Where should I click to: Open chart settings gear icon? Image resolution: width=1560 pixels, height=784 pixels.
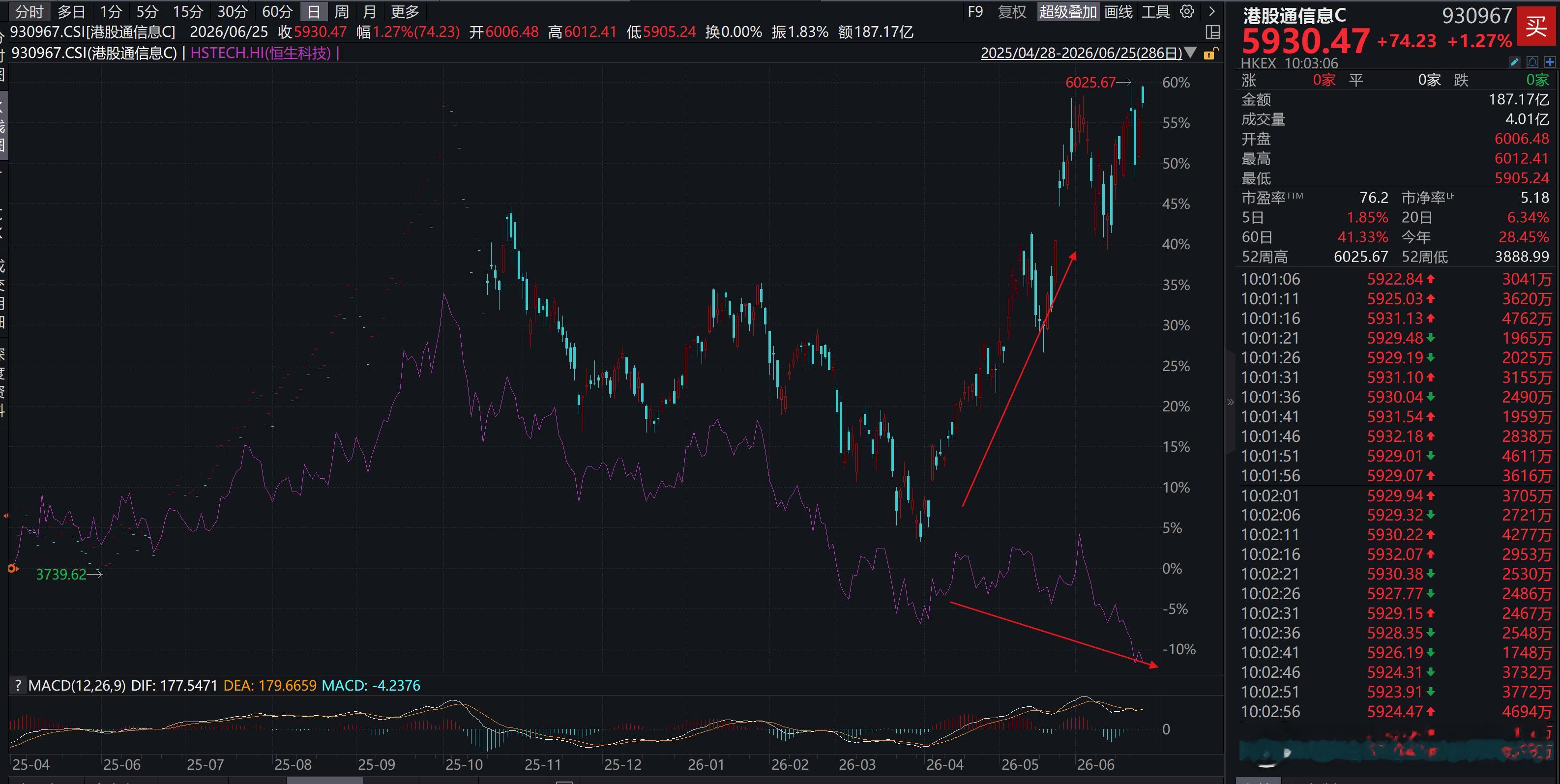click(x=1187, y=11)
